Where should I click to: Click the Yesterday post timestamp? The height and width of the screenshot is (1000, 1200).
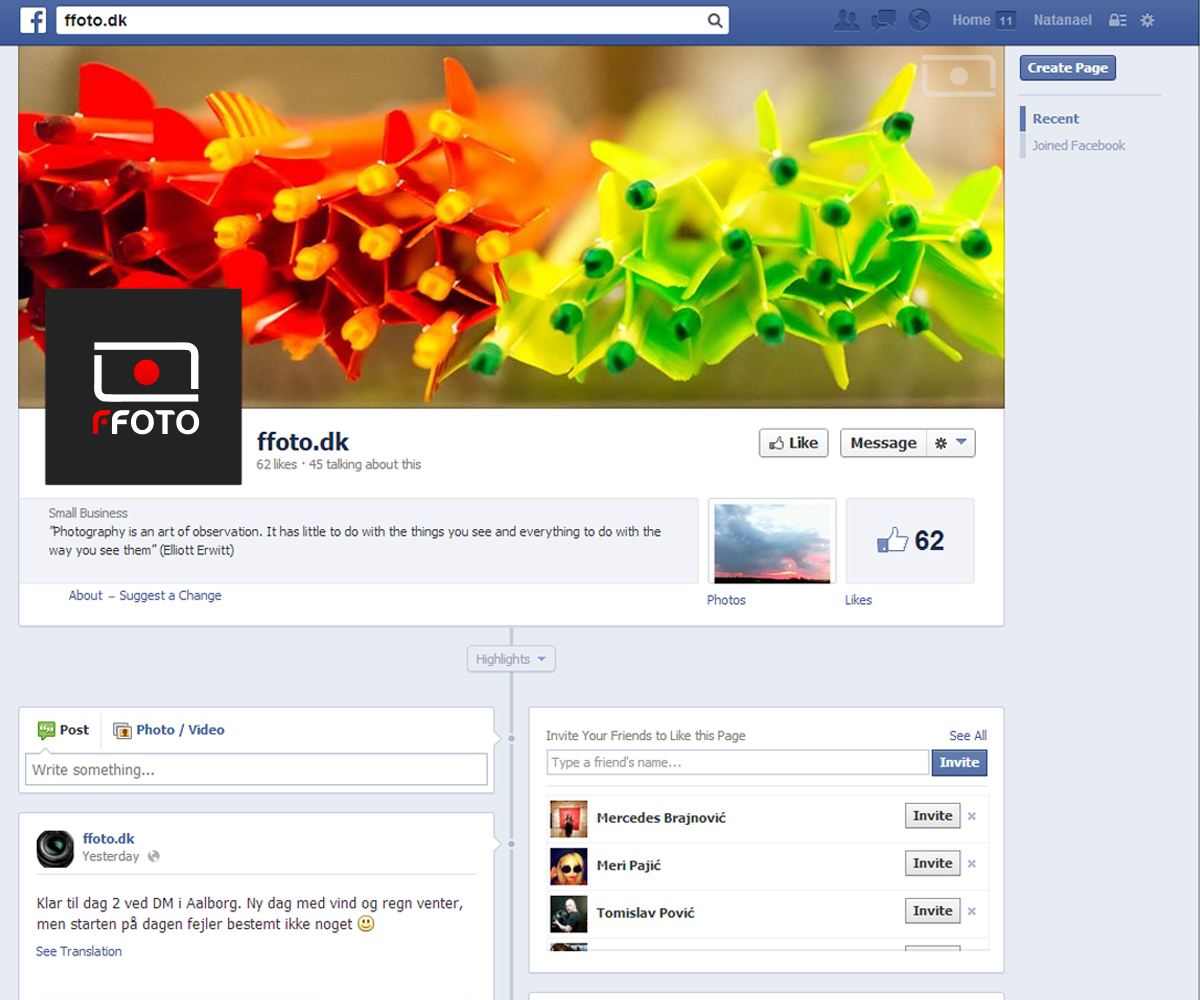tap(111, 857)
